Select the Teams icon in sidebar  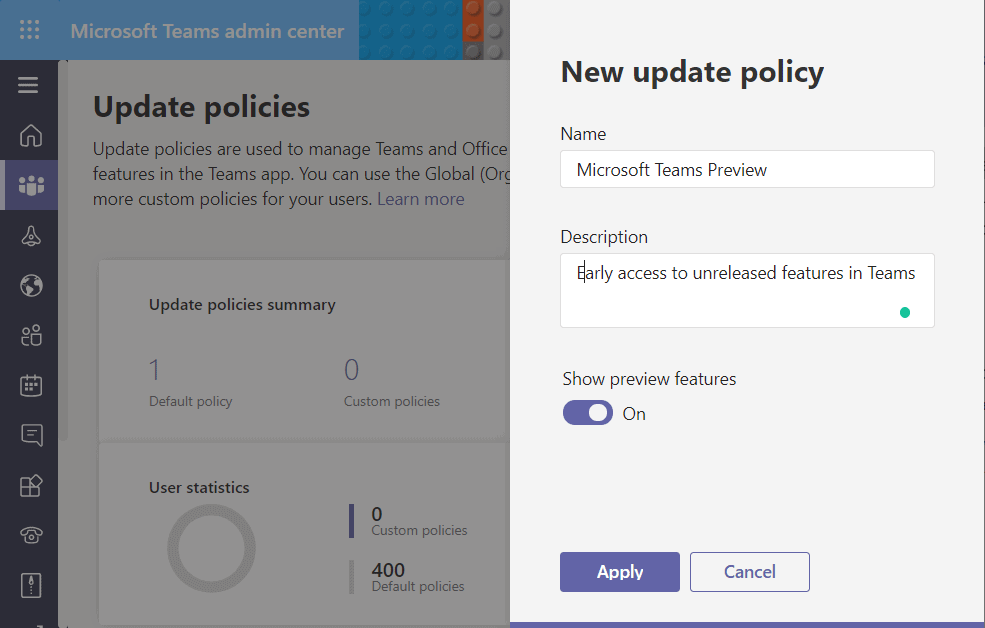click(31, 185)
